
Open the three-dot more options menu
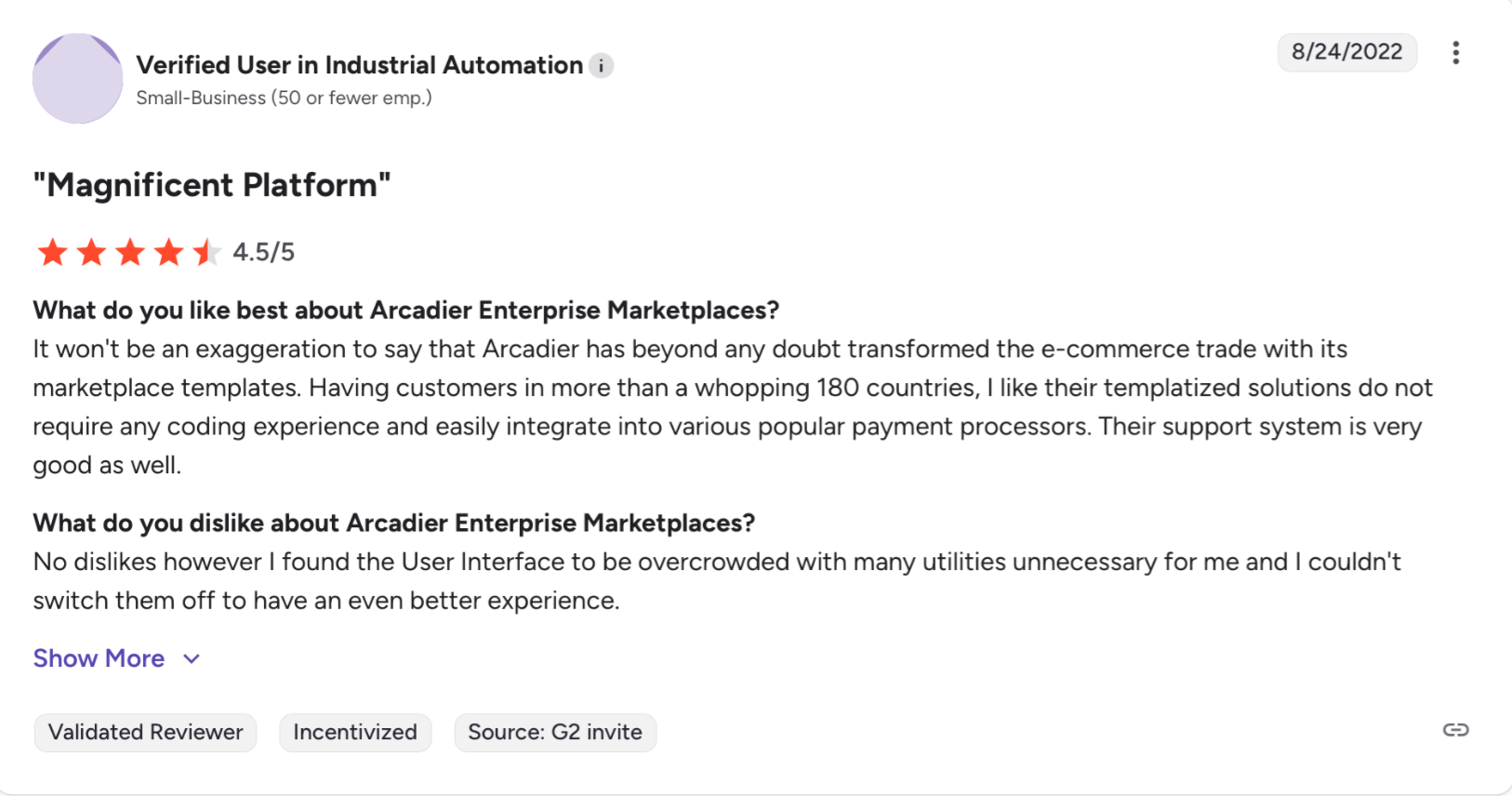click(x=1455, y=53)
